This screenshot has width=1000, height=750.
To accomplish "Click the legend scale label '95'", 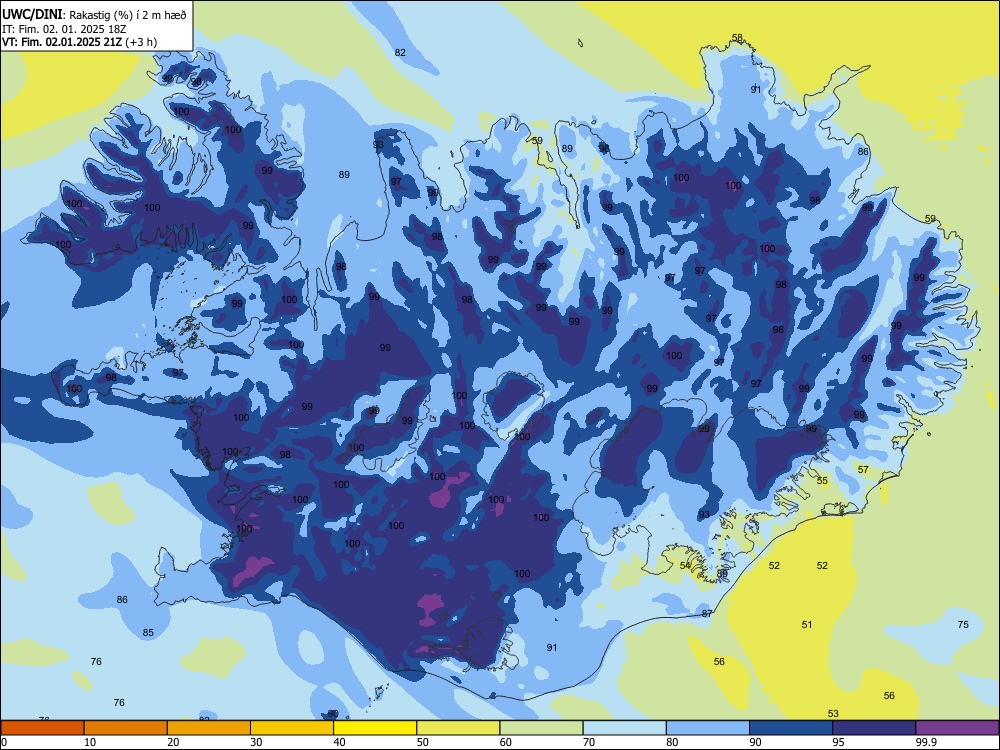I will (x=839, y=742).
